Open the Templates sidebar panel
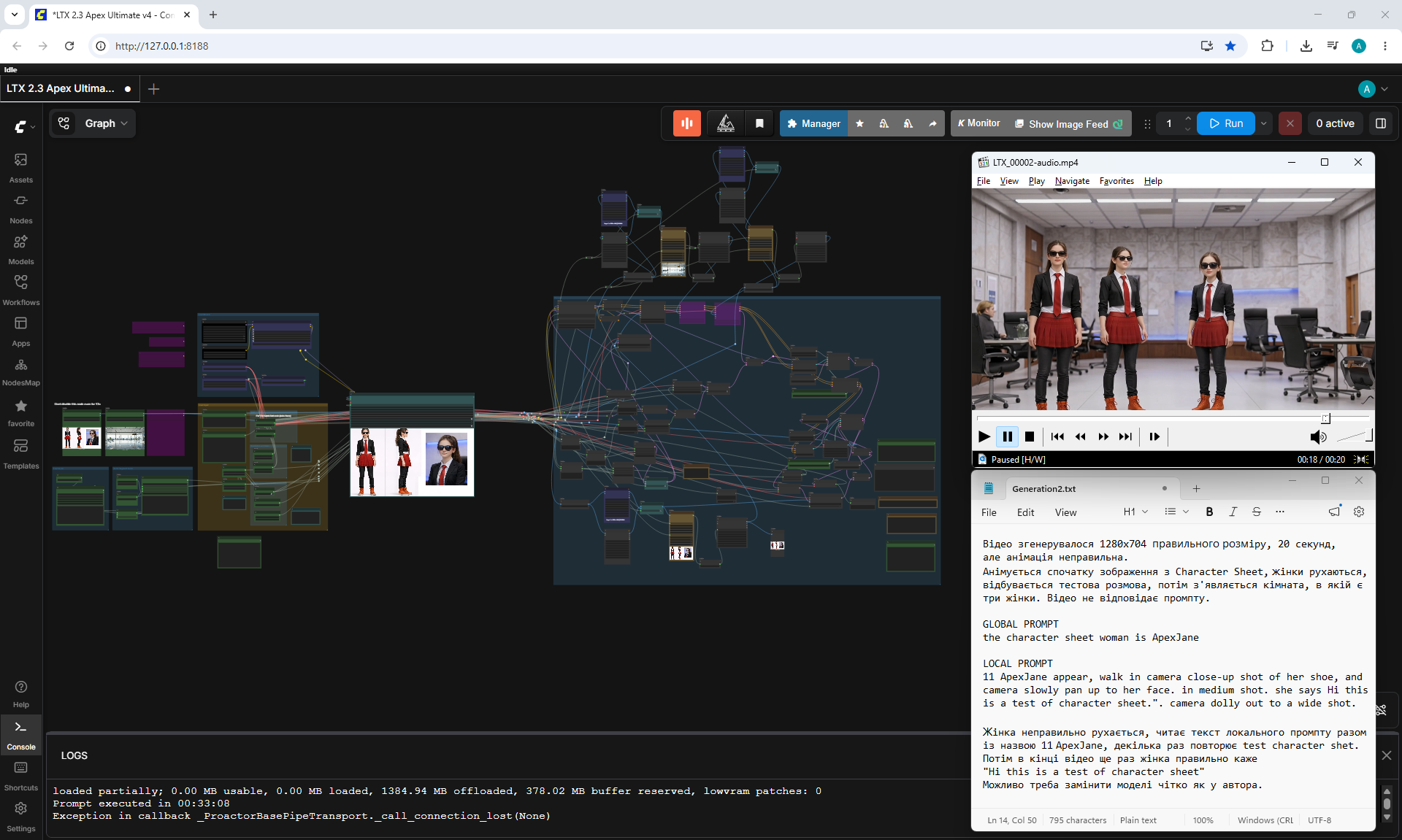The width and height of the screenshot is (1402, 840). click(20, 453)
